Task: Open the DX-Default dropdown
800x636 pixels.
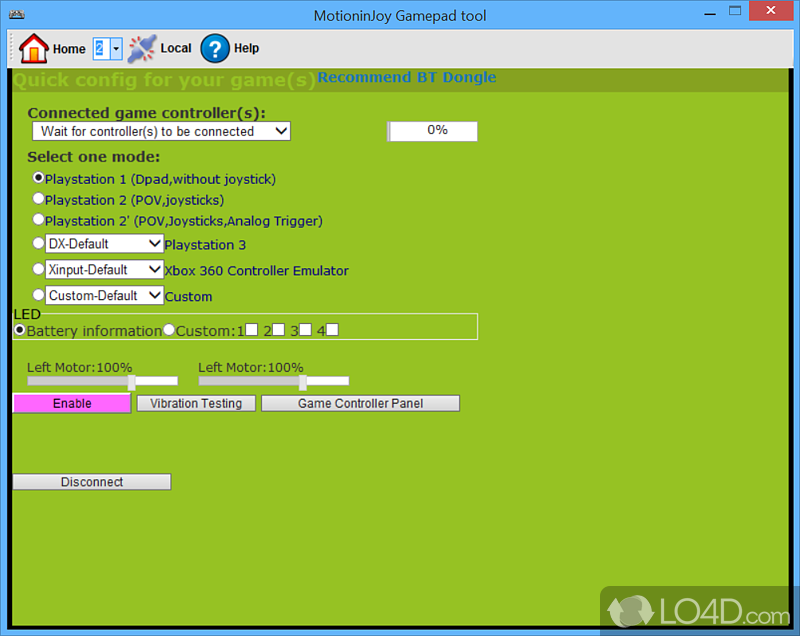Action: point(104,244)
